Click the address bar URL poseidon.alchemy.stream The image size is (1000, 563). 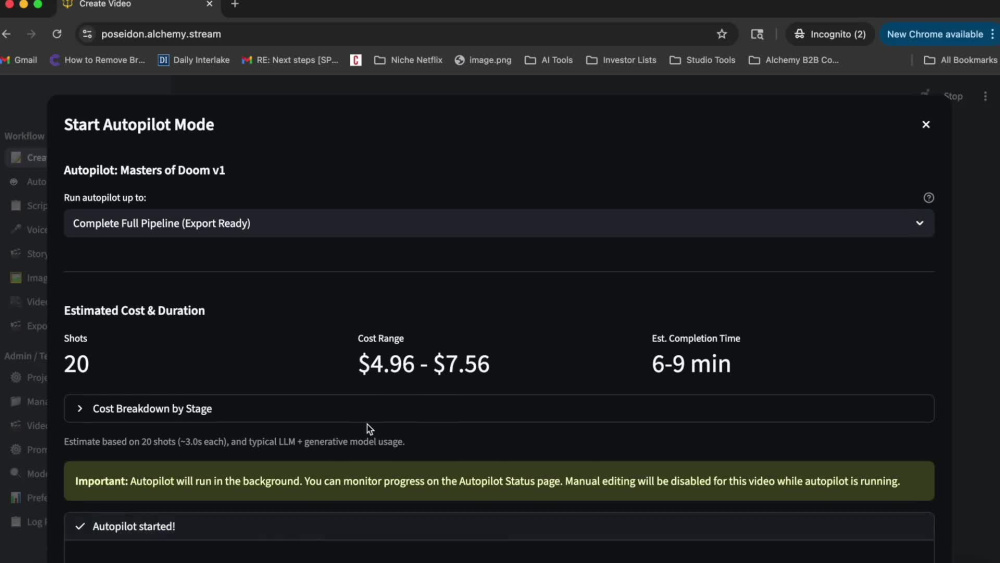click(161, 34)
